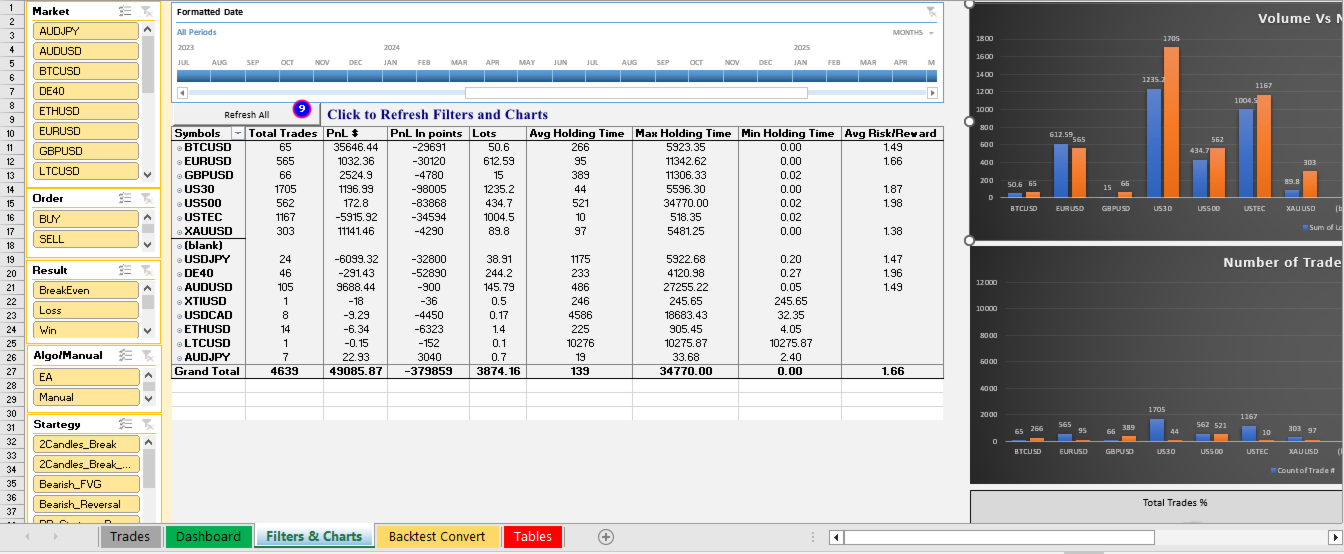Toggle Manual in the Algo/Manual slicer
Screen dimensions: 1344x554
86,397
